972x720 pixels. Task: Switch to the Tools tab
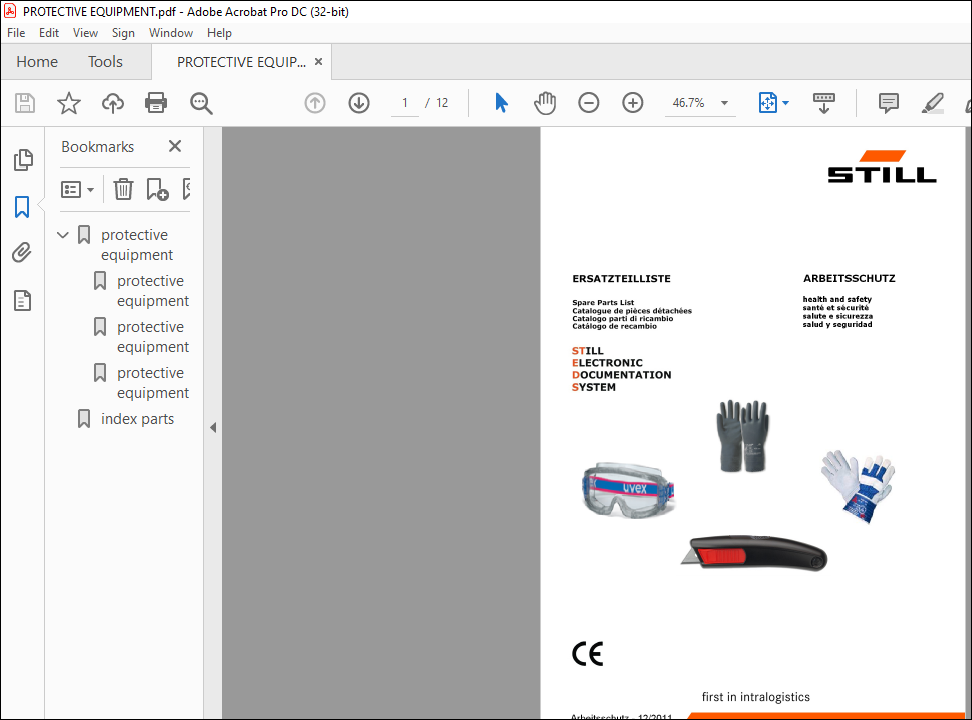(105, 61)
